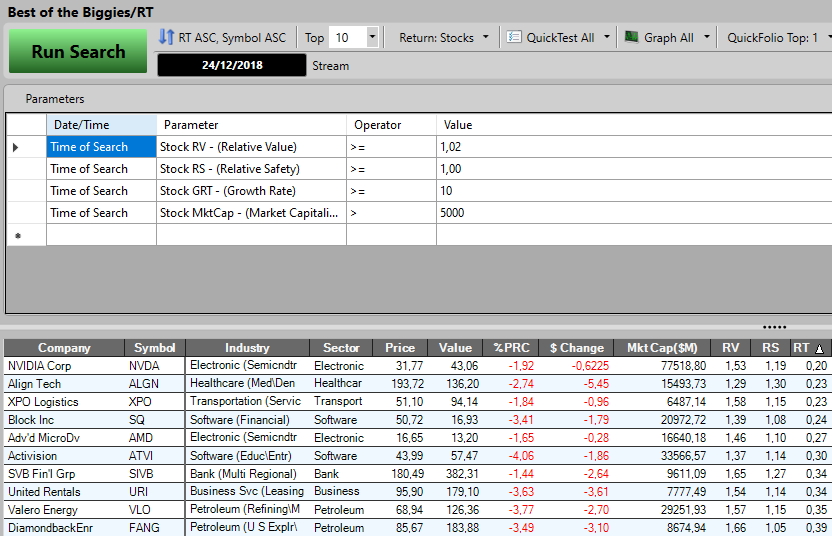The image size is (832, 536).
Task: Select the XPO Logistics row
Action: (x=418, y=402)
